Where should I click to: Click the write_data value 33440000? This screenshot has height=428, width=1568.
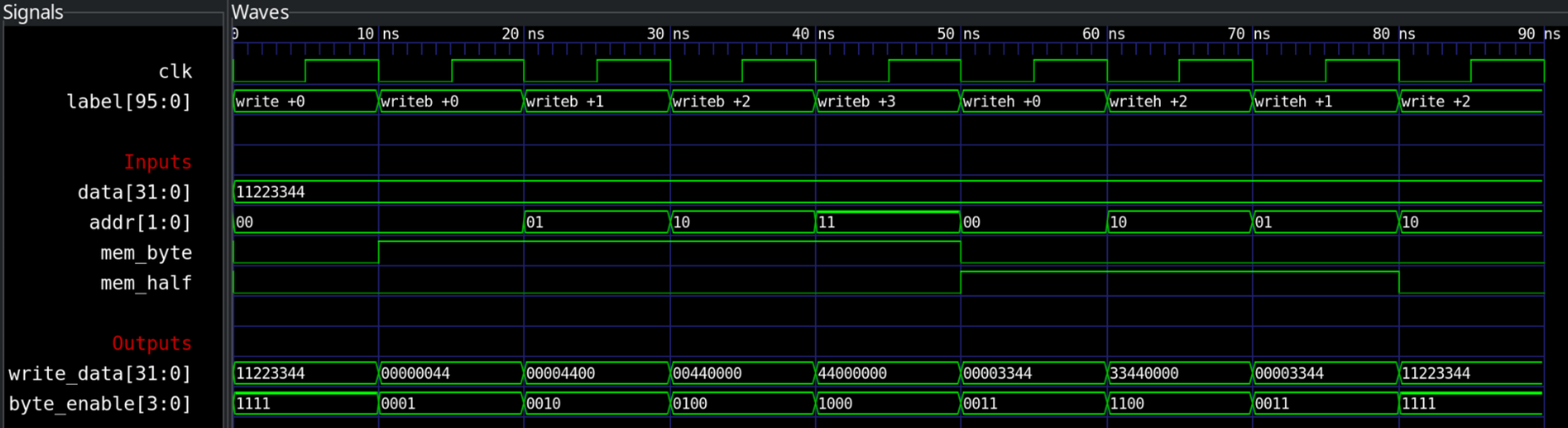point(1179,373)
